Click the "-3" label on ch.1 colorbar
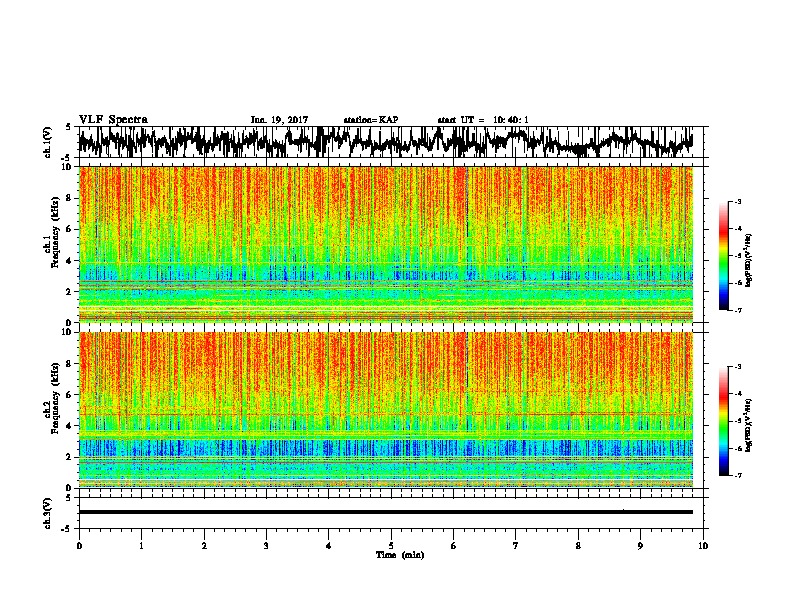Viewport: 792px width, 612px height. 738,201
